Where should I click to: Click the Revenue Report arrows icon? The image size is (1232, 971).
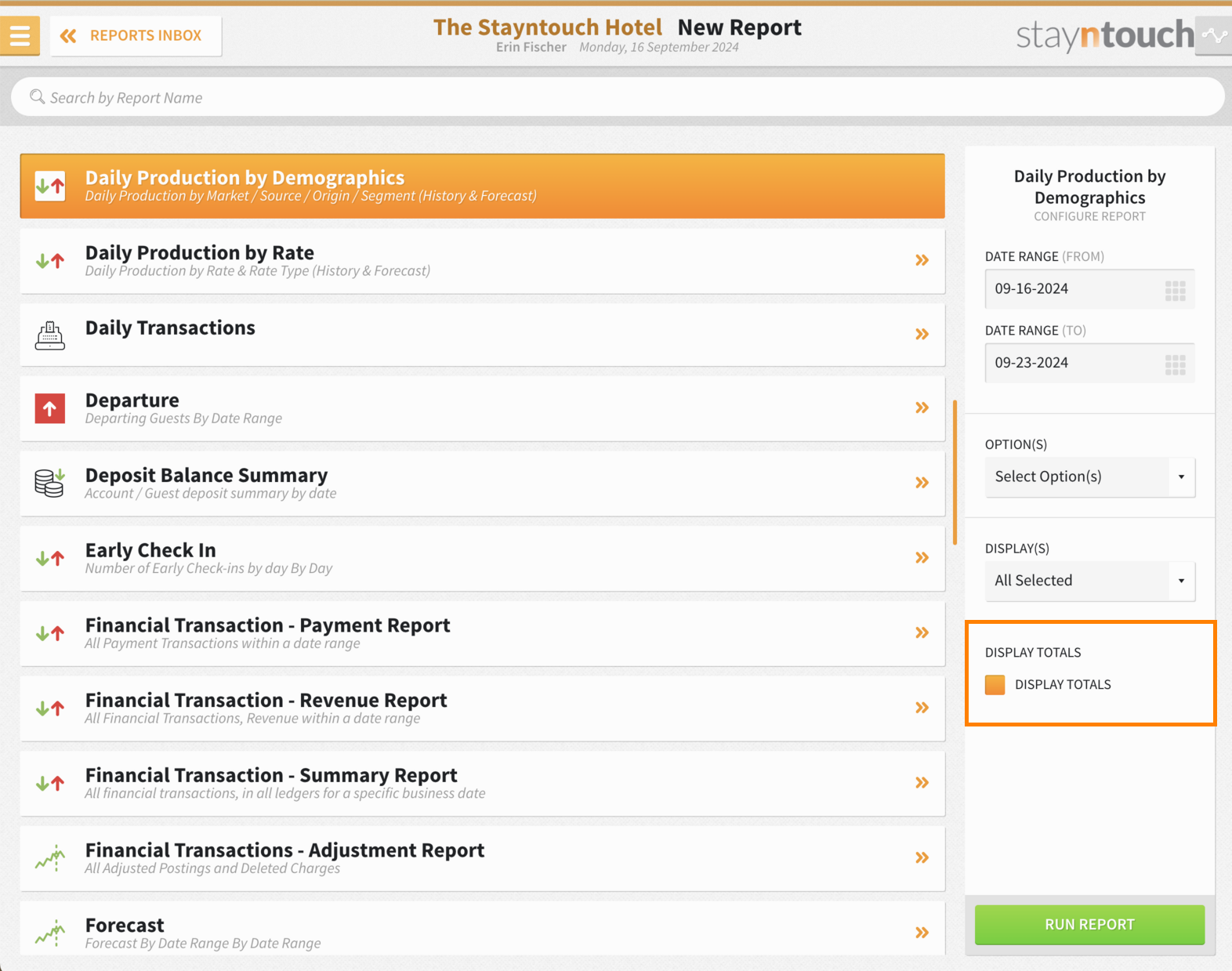(x=50, y=708)
